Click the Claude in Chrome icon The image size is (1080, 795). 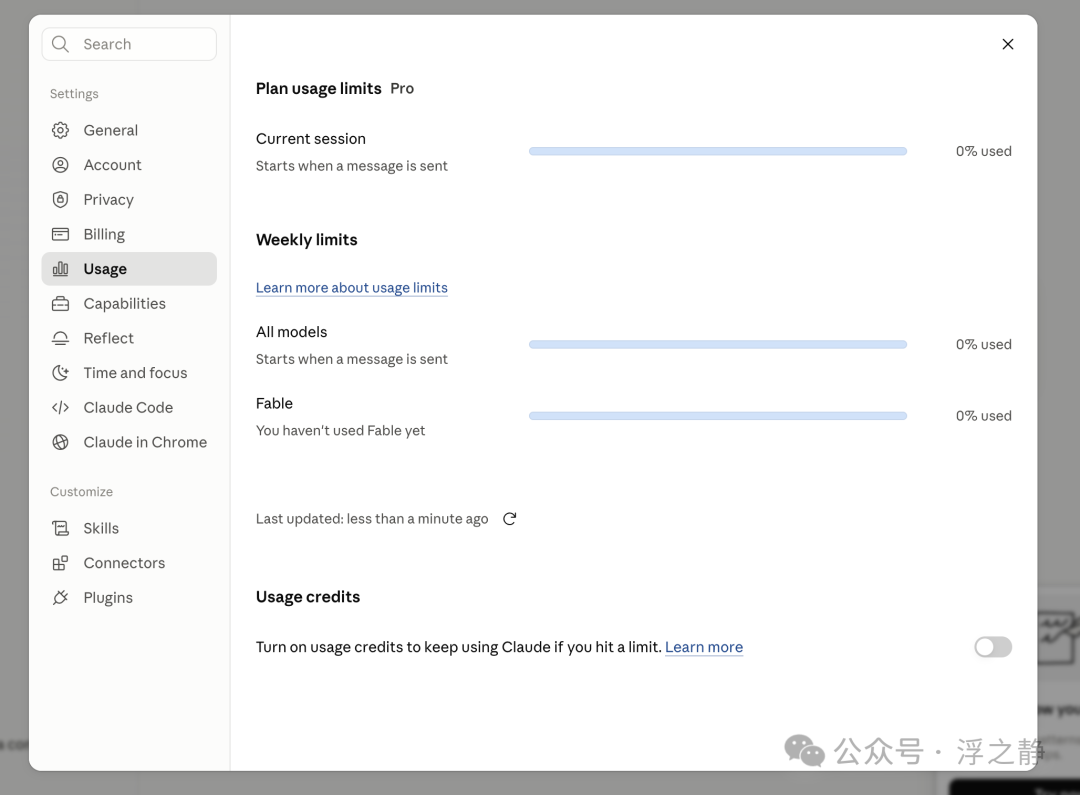61,442
